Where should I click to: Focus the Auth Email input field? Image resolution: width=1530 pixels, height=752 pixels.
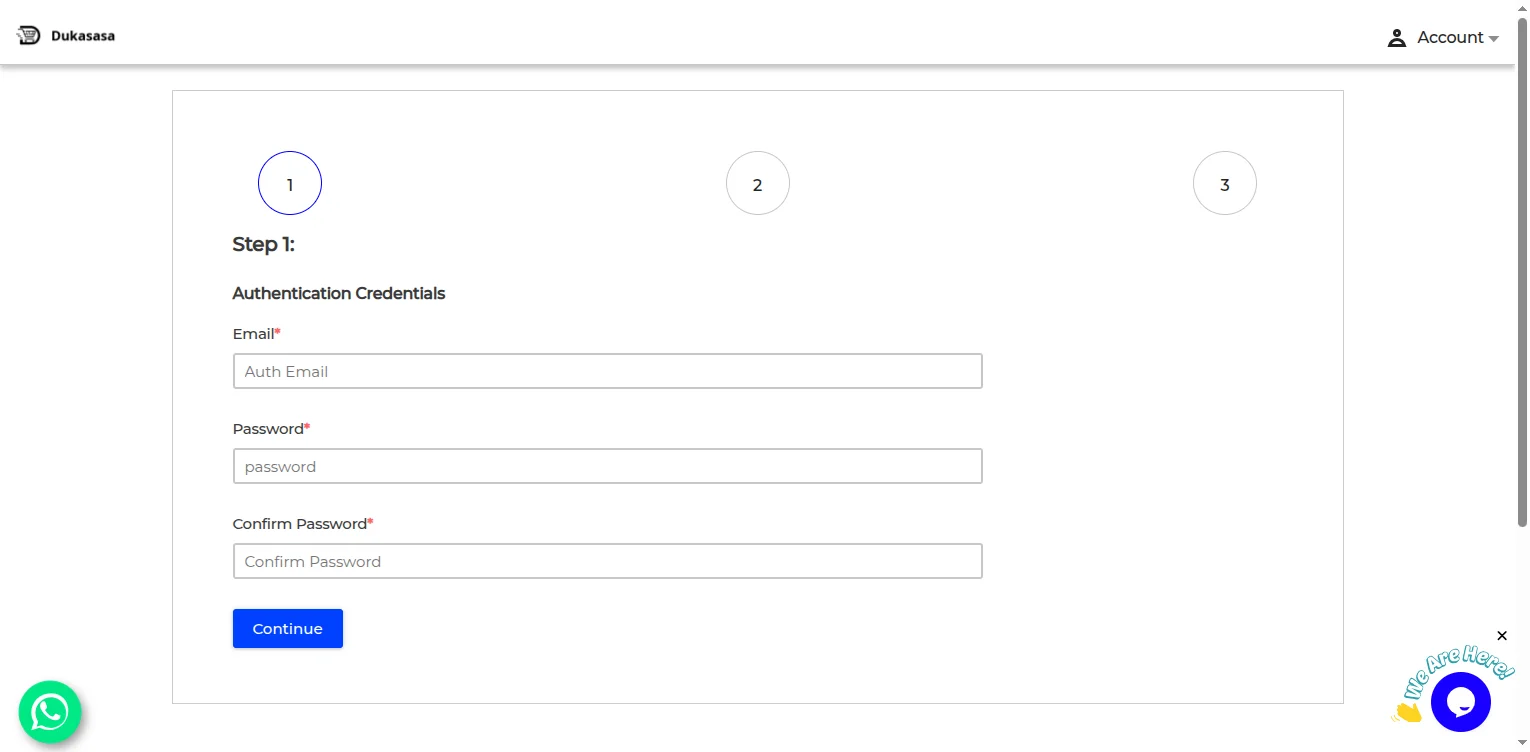pos(607,371)
